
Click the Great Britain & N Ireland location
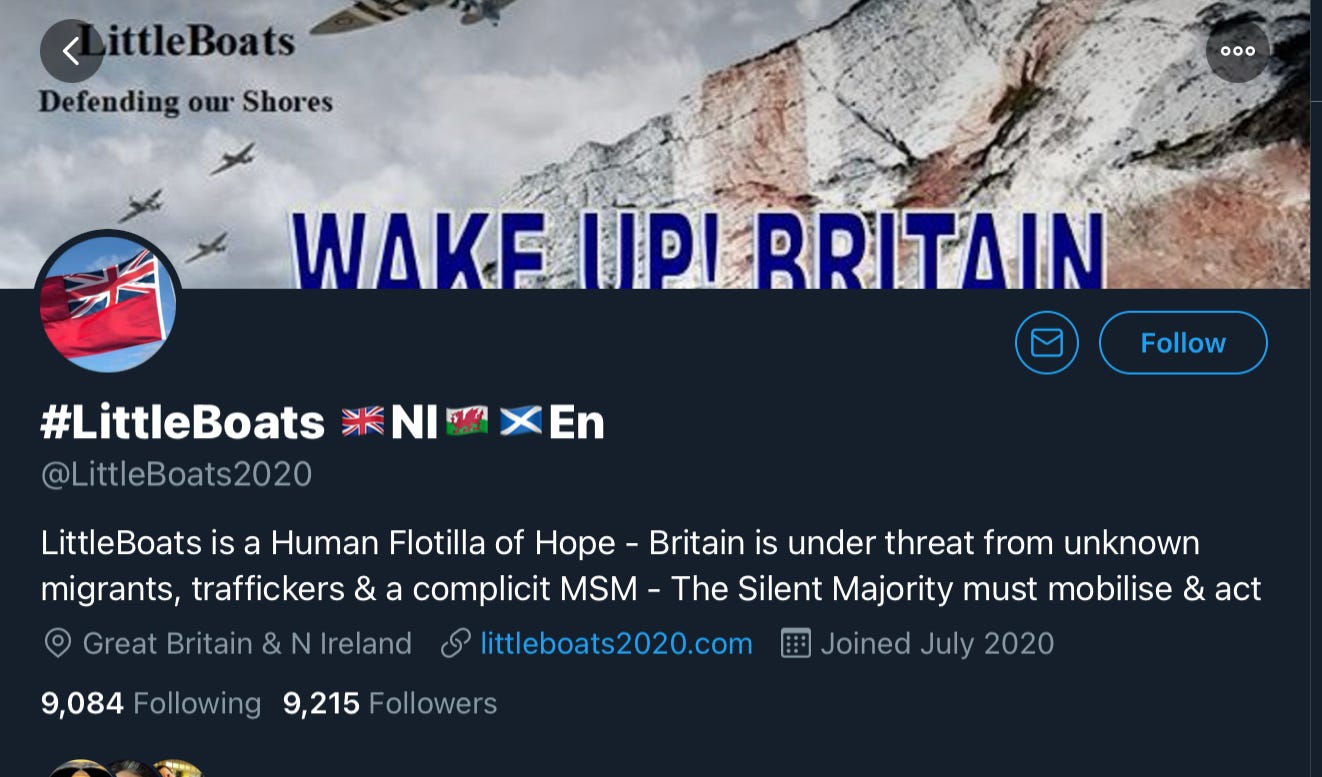(x=247, y=643)
